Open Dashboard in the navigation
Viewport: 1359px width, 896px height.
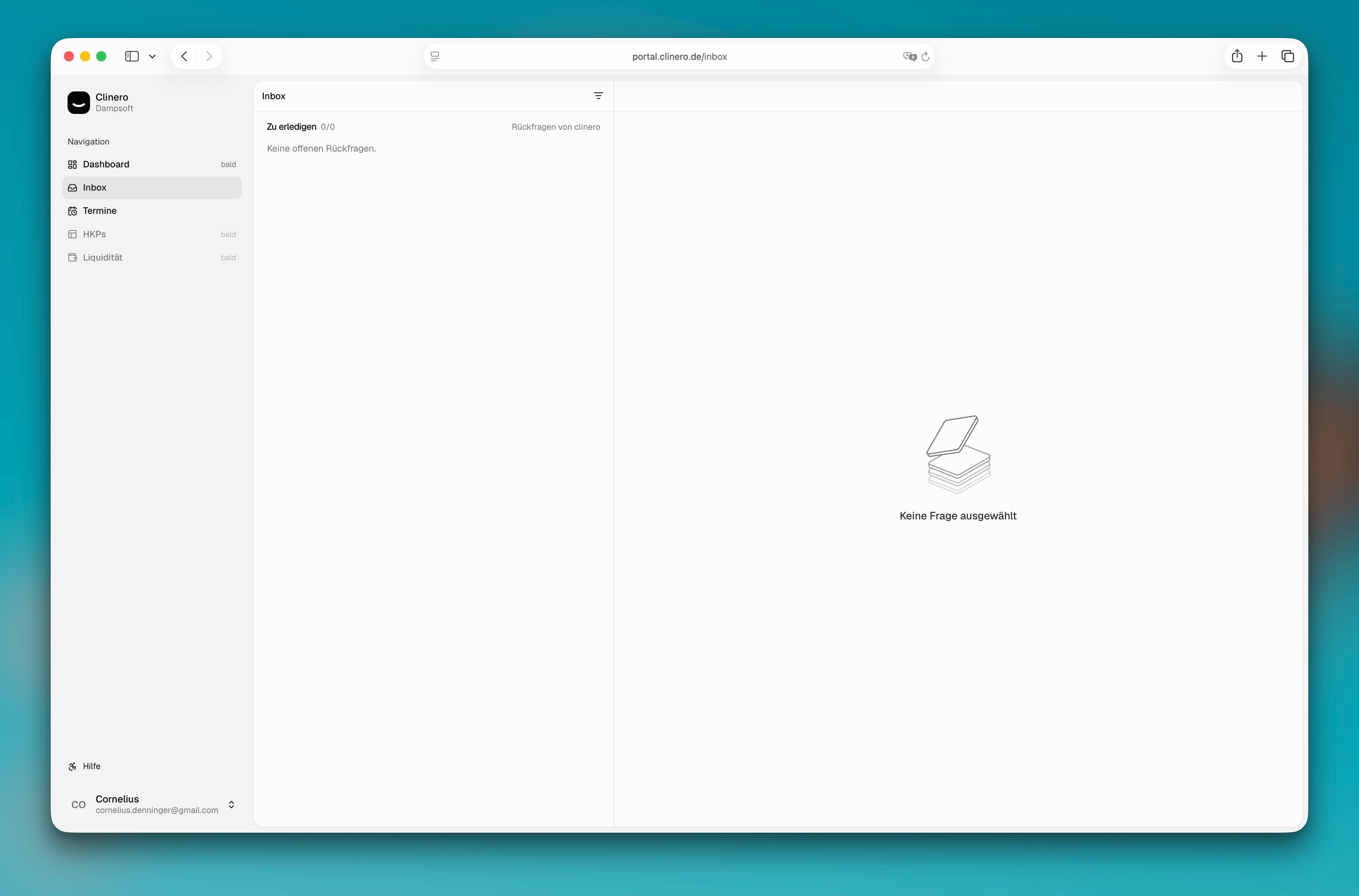[x=152, y=165]
